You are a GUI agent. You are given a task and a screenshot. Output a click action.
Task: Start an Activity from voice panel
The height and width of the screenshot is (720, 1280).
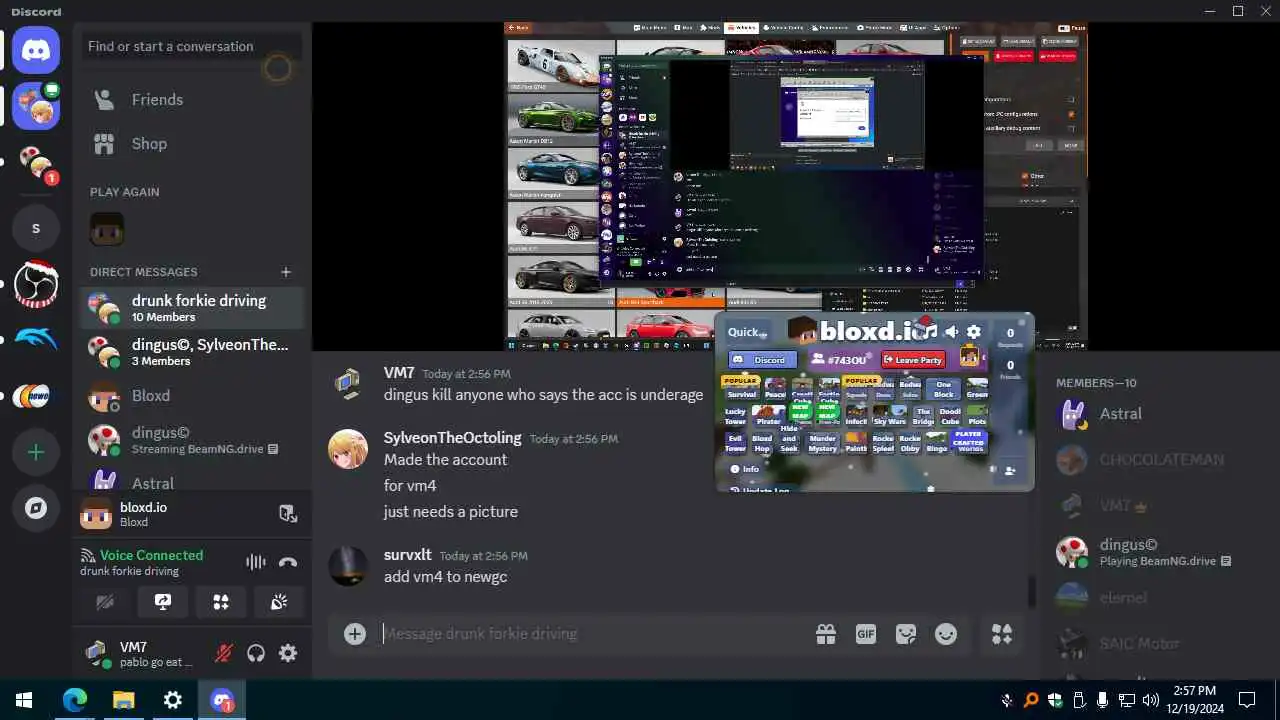(x=221, y=602)
